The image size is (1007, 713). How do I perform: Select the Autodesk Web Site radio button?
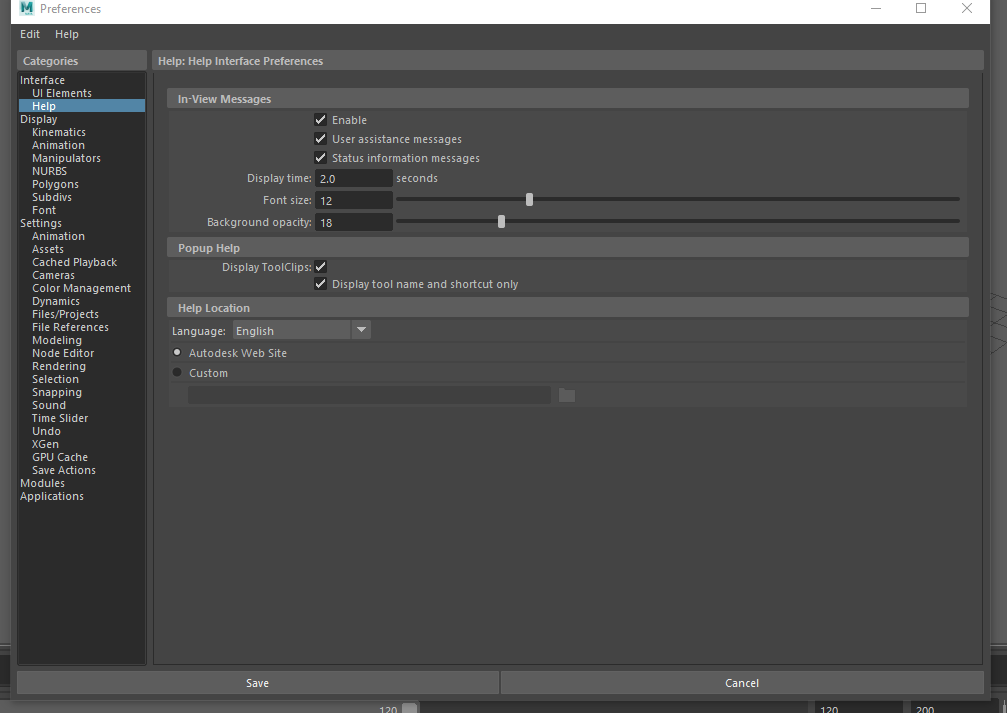(177, 352)
